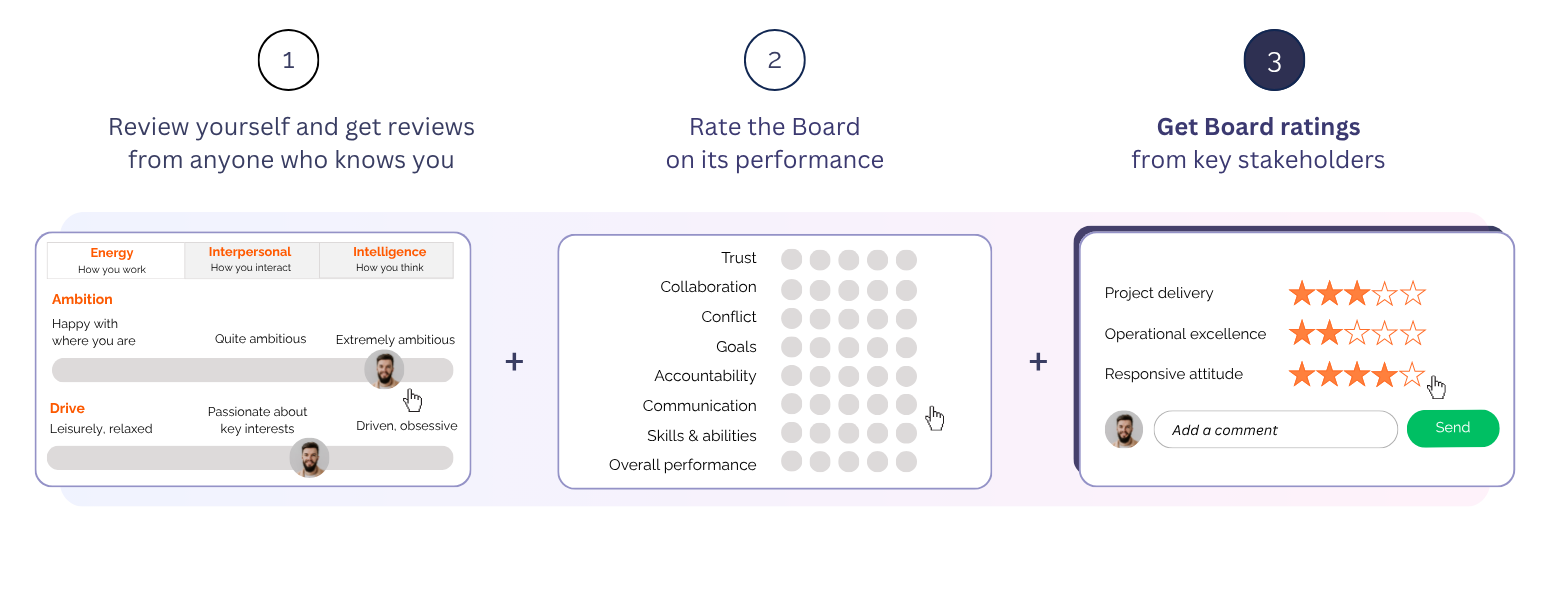Viewport: 1550px width, 600px height.
Task: Switch to the Intelligence tab
Action: [x=389, y=260]
